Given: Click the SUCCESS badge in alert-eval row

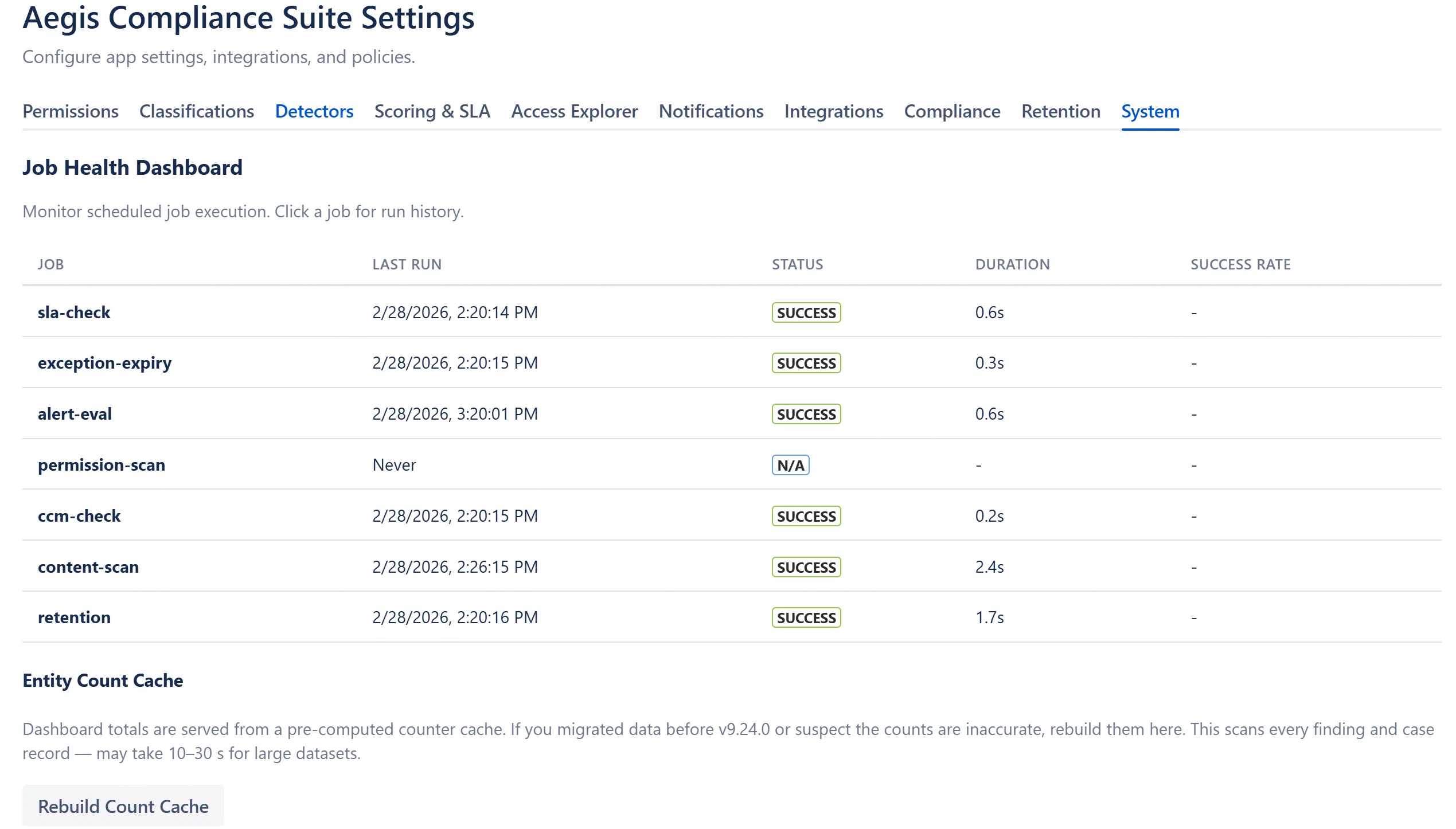Looking at the screenshot, I should click(x=806, y=414).
